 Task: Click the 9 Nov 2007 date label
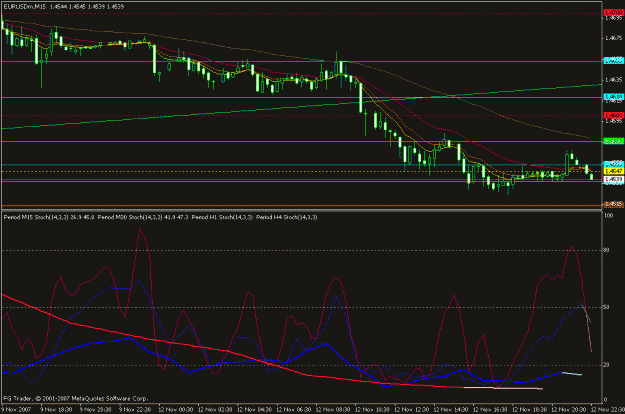pos(16,410)
